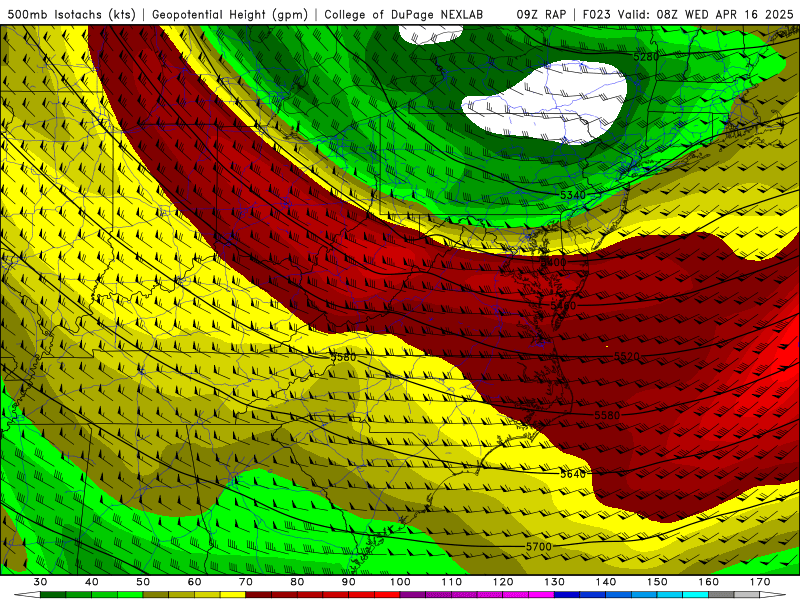The width and height of the screenshot is (800, 600).
Task: Click the 60 value on the color scale
Action: tap(194, 582)
